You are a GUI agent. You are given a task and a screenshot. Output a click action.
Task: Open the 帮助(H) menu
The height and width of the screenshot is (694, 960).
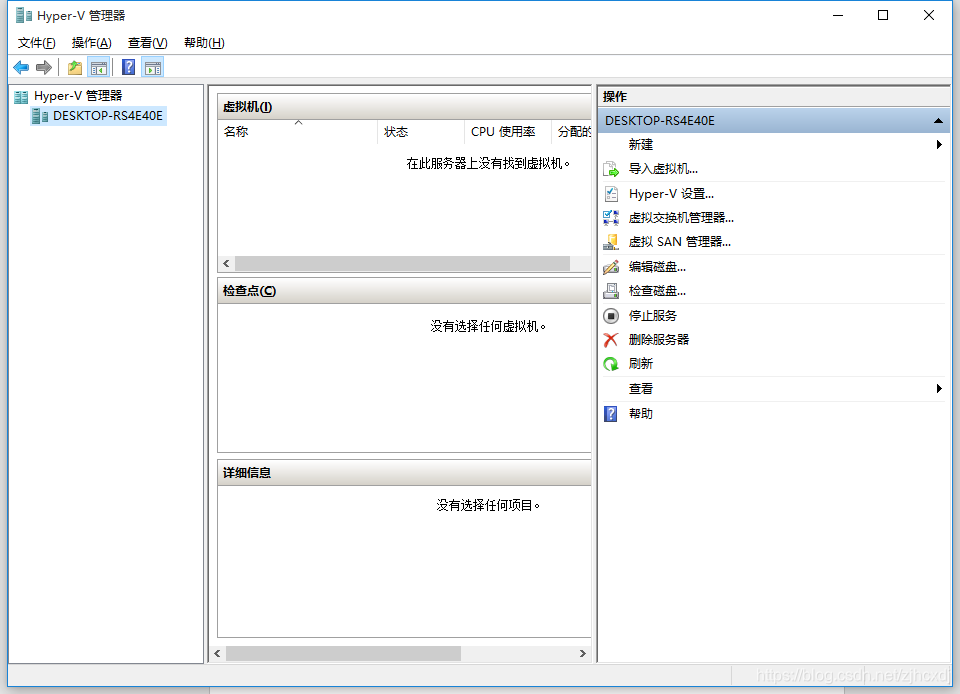coord(204,43)
